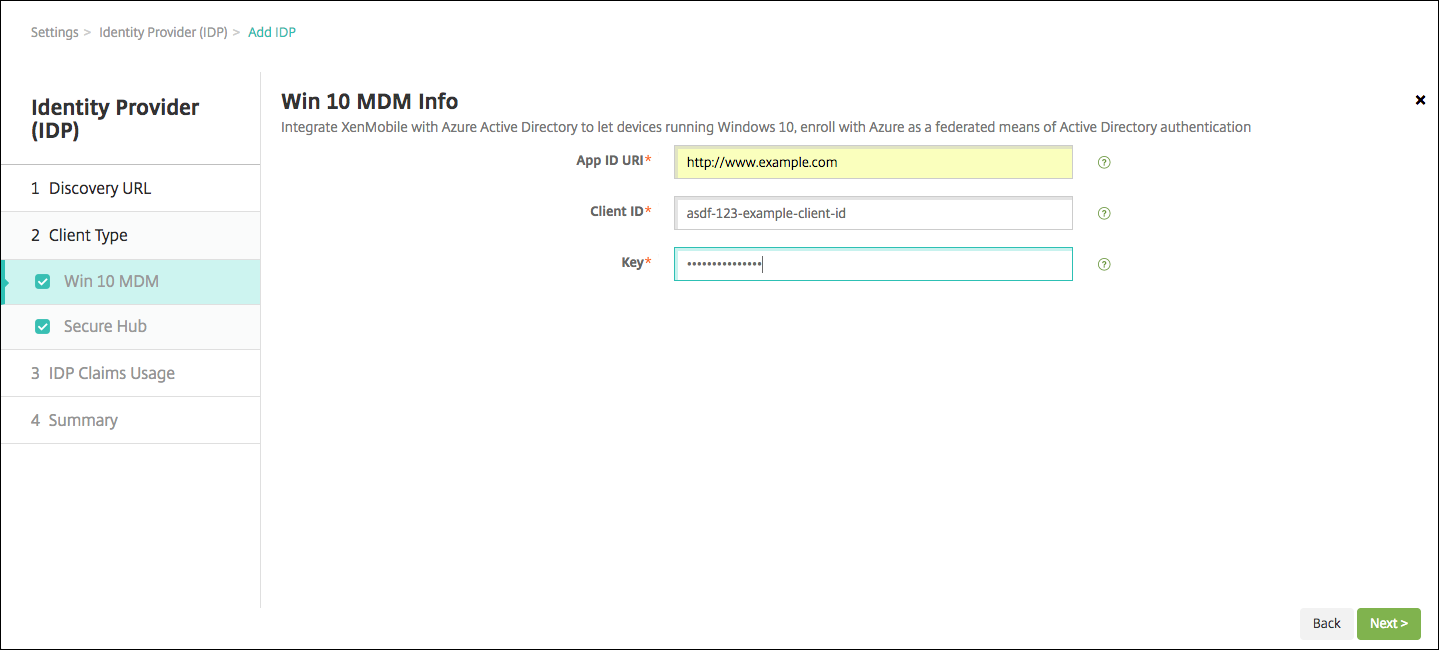This screenshot has width=1439, height=650.
Task: Select the Win 10 MDM sub-item
Action: pos(111,281)
